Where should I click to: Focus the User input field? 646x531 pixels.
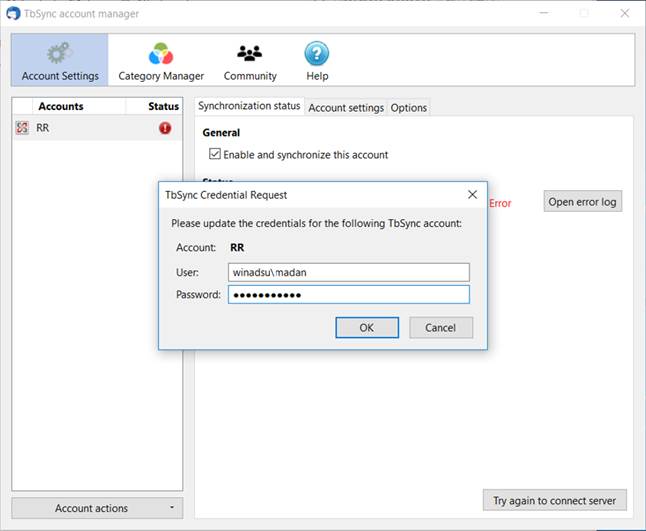[349, 272]
